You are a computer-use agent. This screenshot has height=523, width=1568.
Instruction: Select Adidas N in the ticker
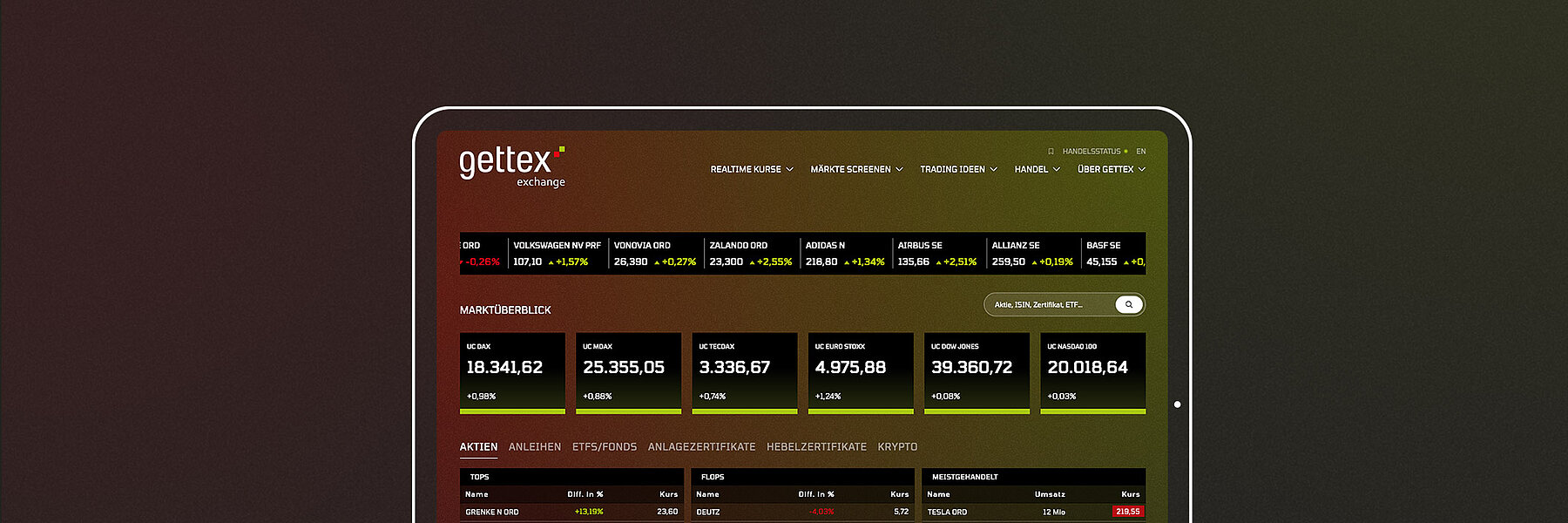(x=845, y=254)
